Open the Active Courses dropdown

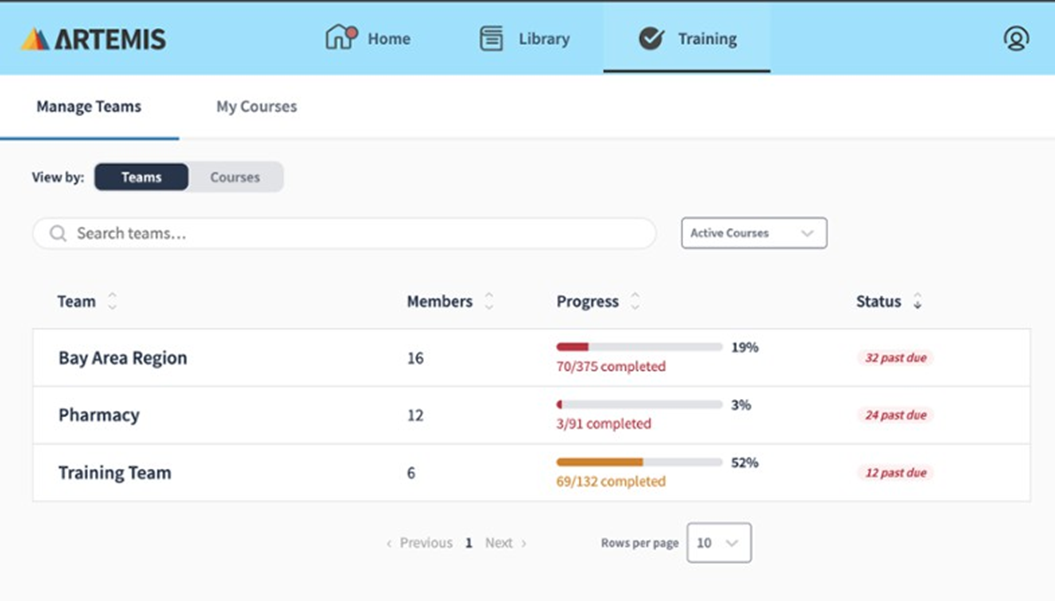(754, 233)
